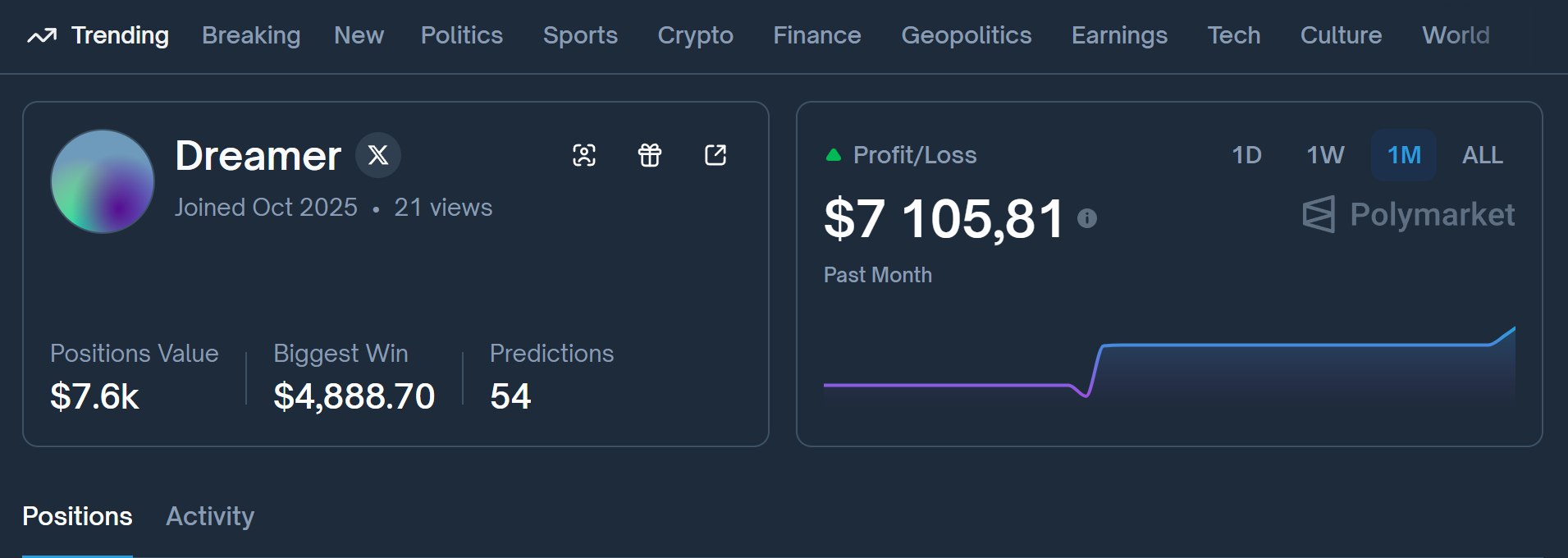Select the 1M time range

1404,155
